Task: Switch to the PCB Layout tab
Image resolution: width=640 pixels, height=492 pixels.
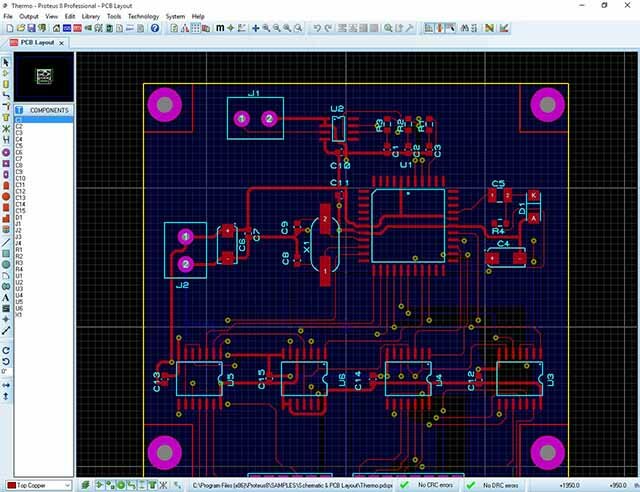Action: point(37,42)
